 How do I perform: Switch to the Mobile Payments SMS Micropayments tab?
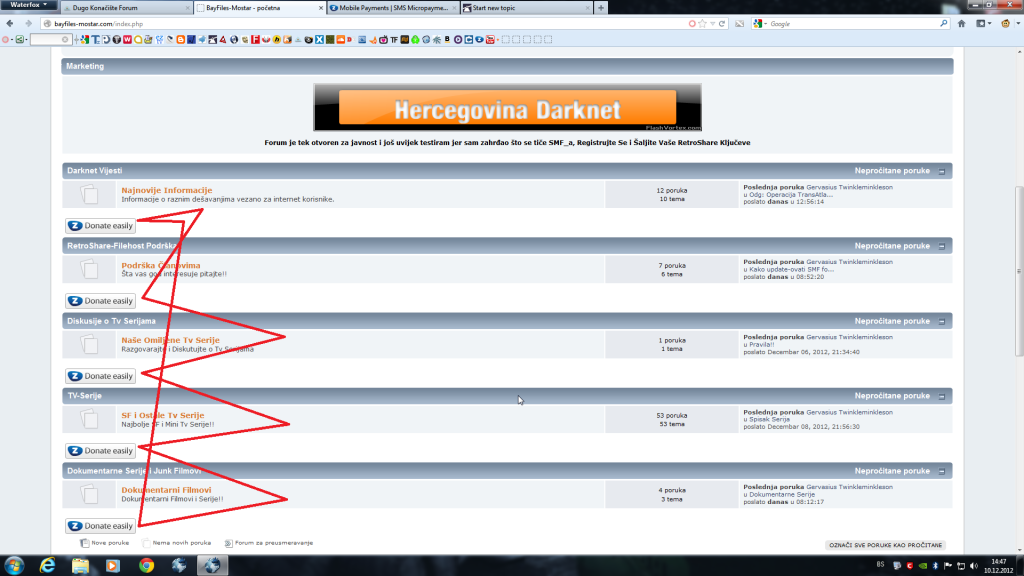tap(392, 8)
